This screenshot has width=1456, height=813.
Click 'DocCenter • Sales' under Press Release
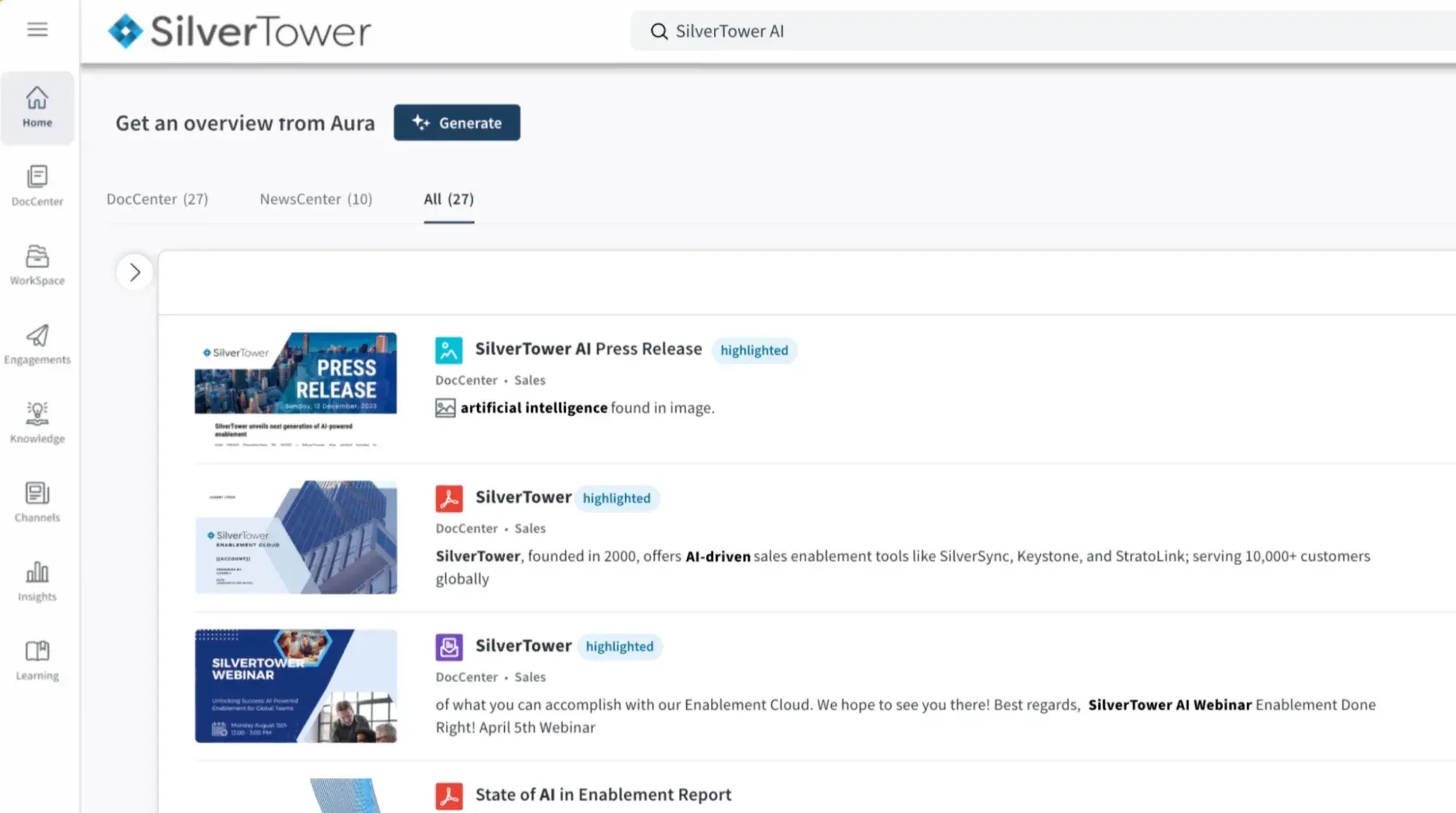(x=490, y=380)
